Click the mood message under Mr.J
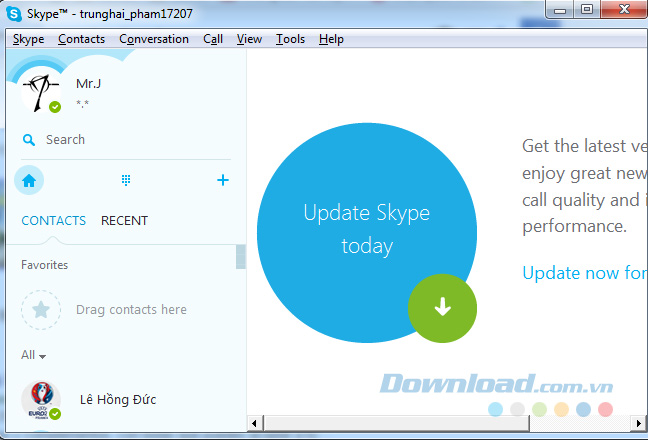Screen dimensions: 648x440 (x=82, y=103)
